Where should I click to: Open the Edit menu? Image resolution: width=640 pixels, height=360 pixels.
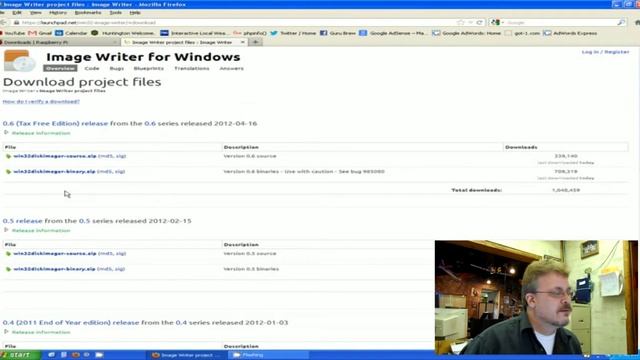tap(17, 13)
